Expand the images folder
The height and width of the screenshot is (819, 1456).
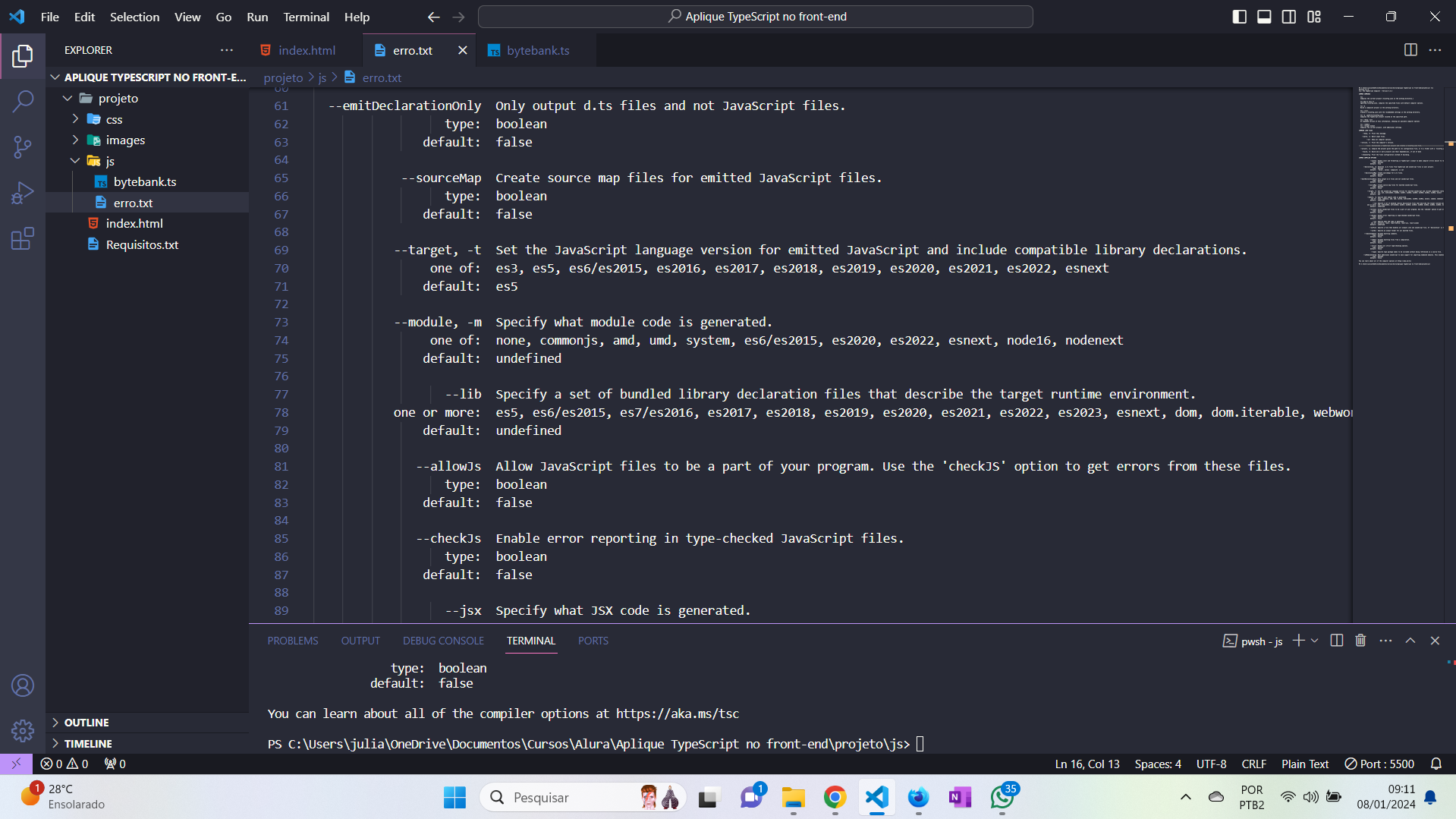click(148, 140)
